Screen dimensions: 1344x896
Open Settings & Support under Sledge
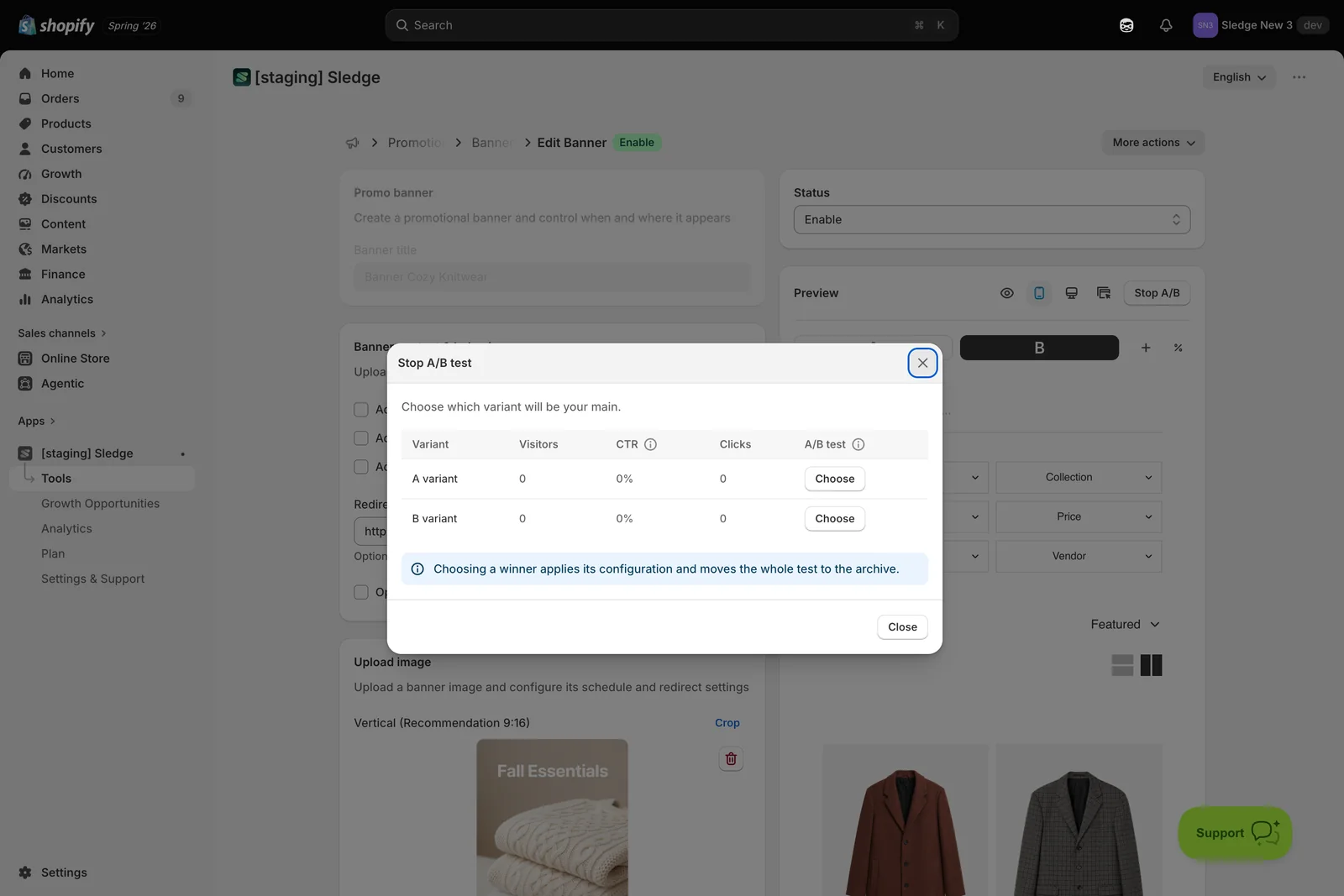[x=92, y=579]
